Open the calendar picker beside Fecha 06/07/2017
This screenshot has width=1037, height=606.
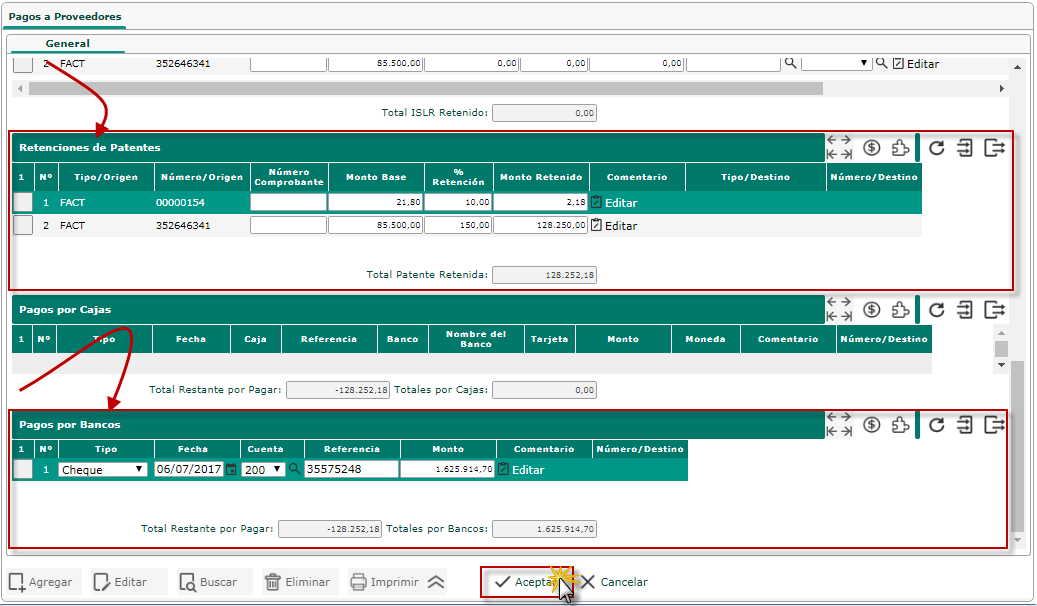(231, 469)
